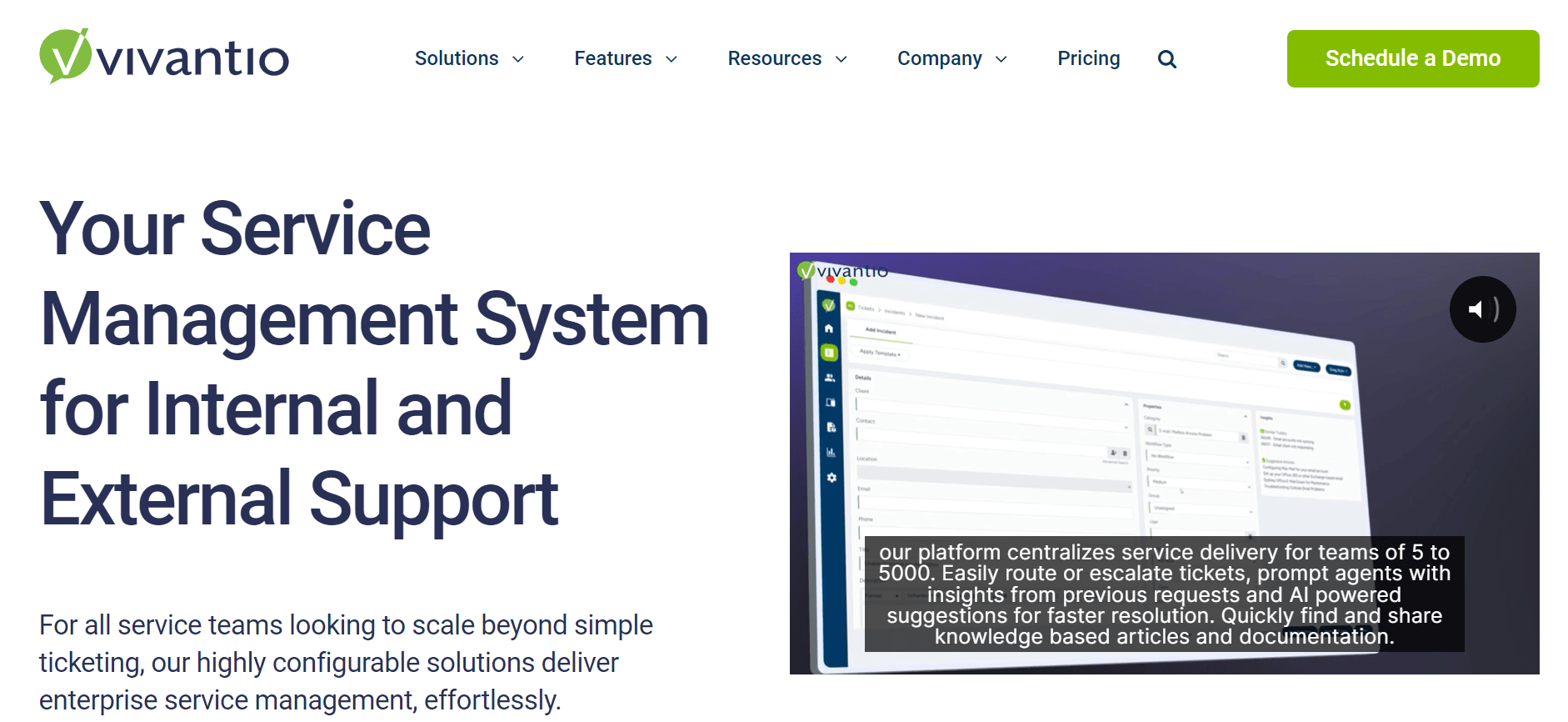
Task: Click the "For all service teams" paragraph
Action: pyautogui.click(x=346, y=663)
